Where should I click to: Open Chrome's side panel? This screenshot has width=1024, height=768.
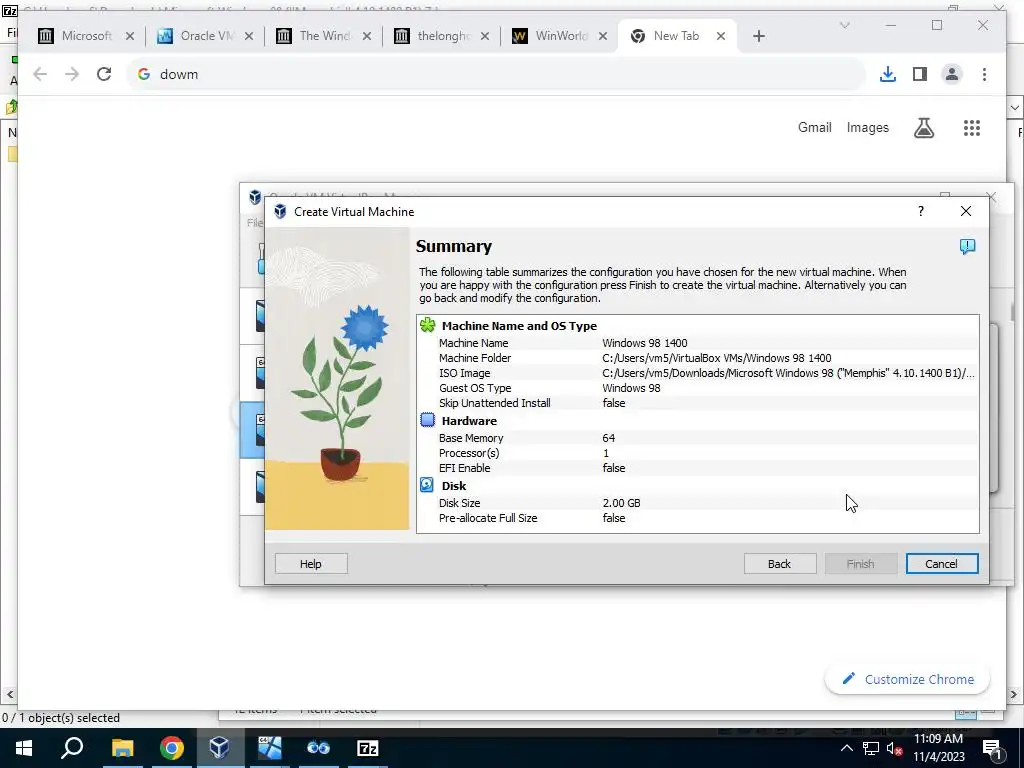[x=920, y=74]
